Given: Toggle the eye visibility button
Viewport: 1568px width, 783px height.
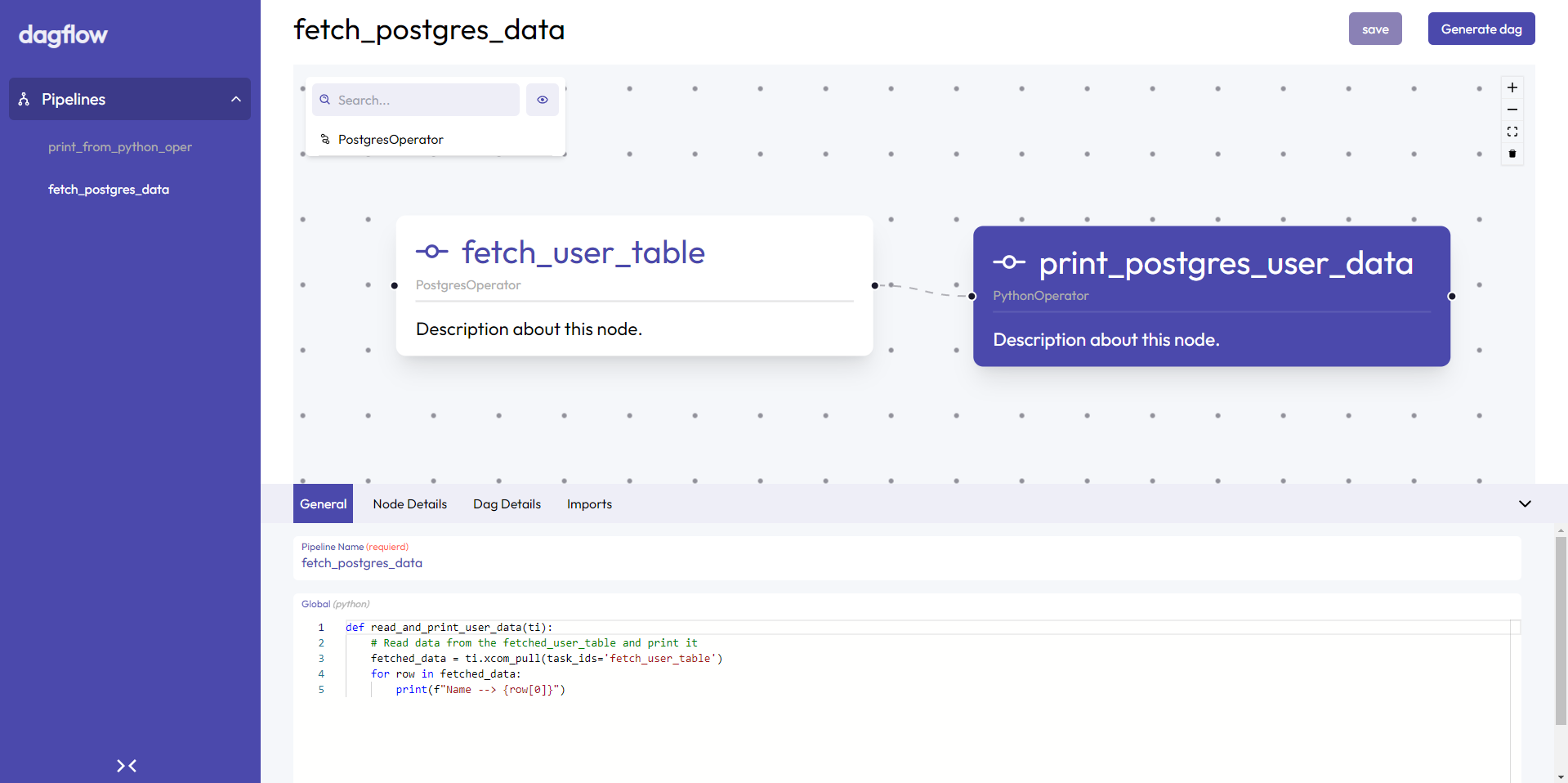Looking at the screenshot, I should pos(543,100).
